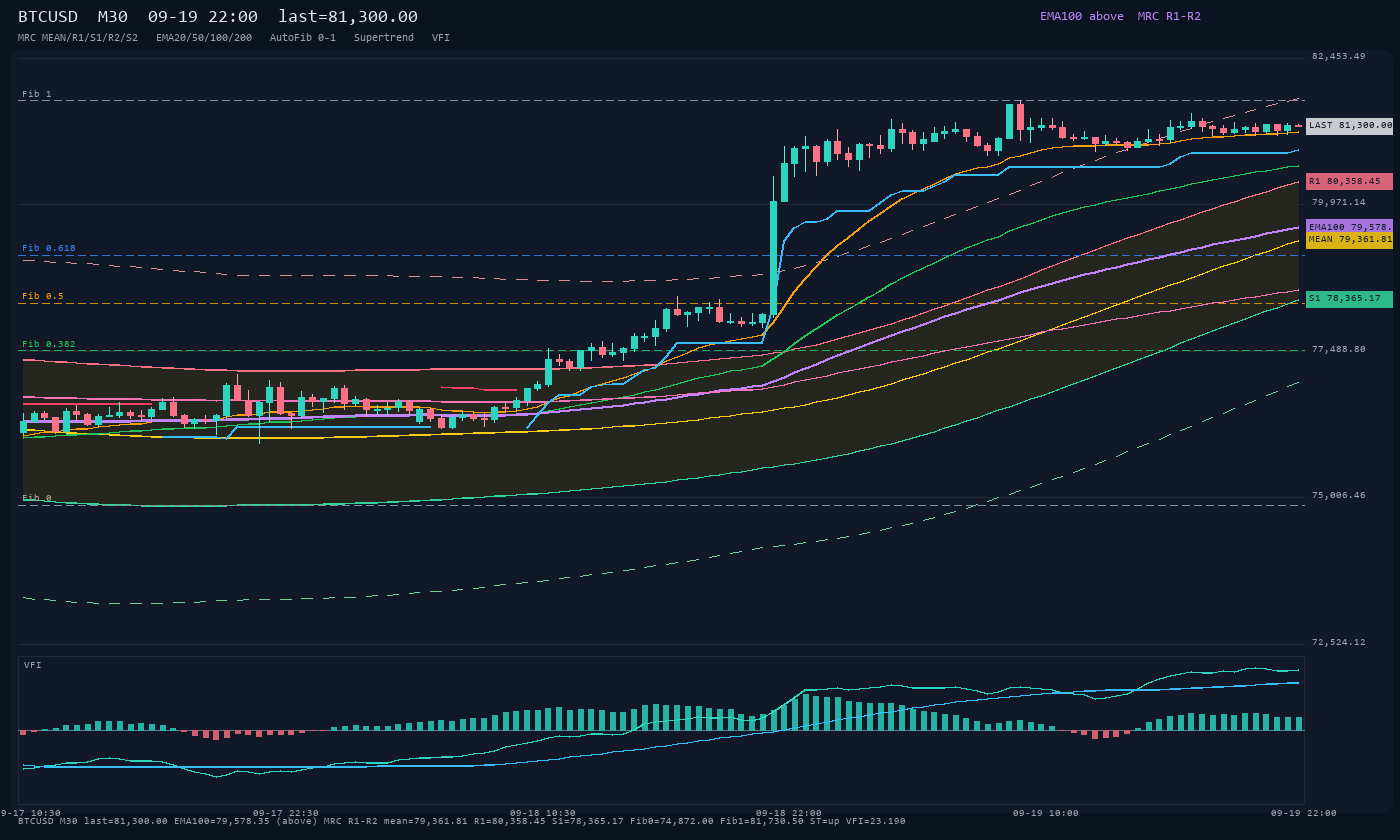Click the green S1 78,365.17 price tag
The height and width of the screenshot is (840, 1400).
1350,299
